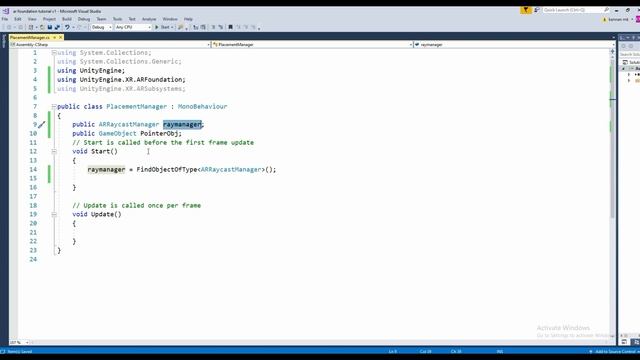Close the PlacementManager.cs tab
The width and height of the screenshot is (640, 360).
pyautogui.click(x=61, y=37)
